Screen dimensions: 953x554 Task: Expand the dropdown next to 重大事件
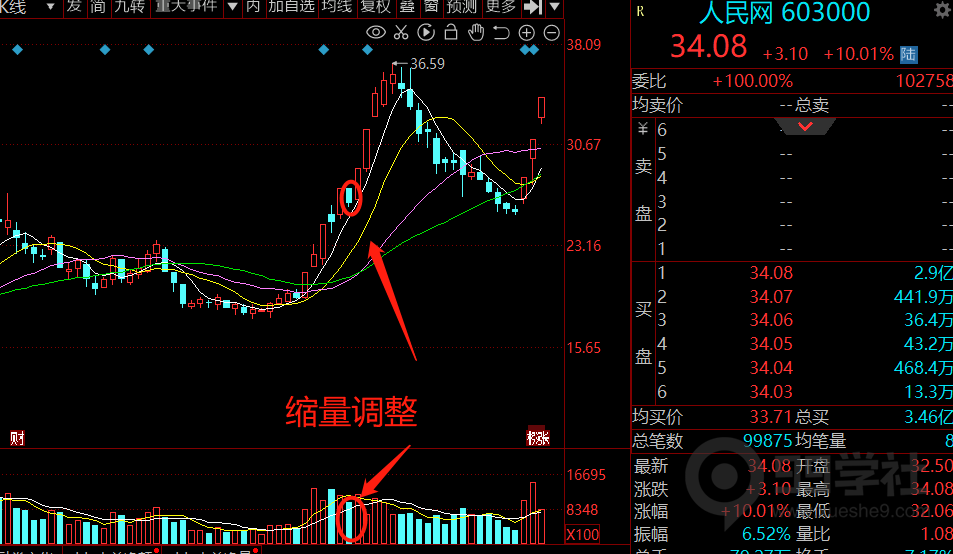pos(232,7)
